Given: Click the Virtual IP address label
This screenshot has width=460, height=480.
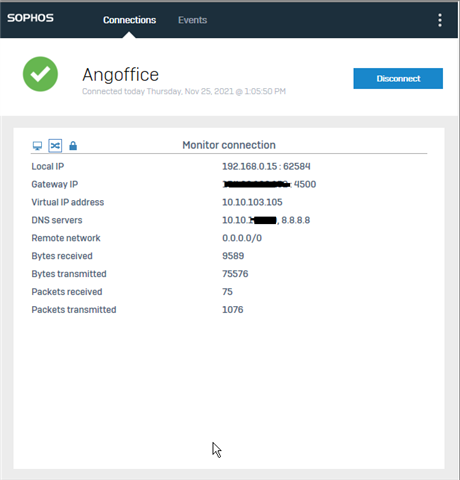Looking at the screenshot, I should tap(68, 202).
